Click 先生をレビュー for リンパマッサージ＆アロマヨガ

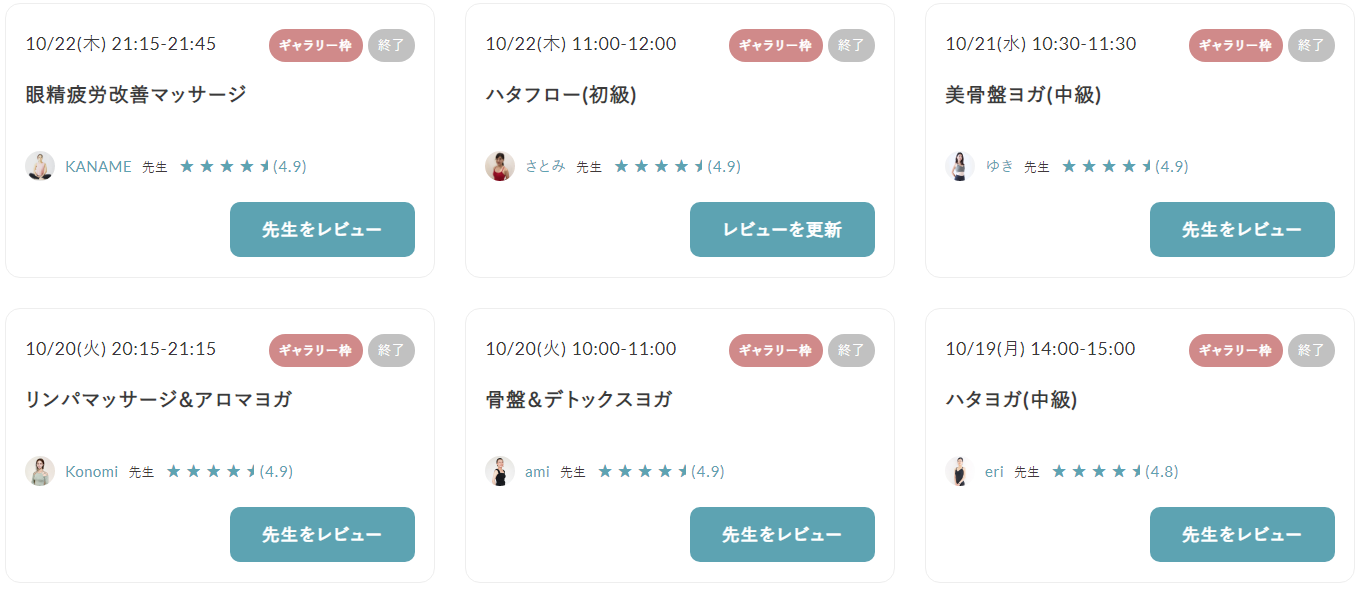click(322, 534)
